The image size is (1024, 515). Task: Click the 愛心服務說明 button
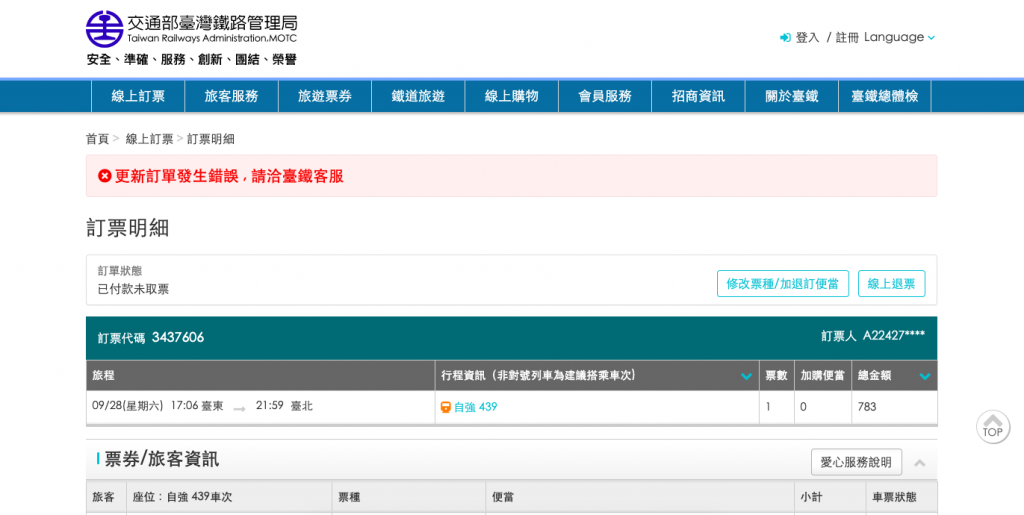(856, 462)
